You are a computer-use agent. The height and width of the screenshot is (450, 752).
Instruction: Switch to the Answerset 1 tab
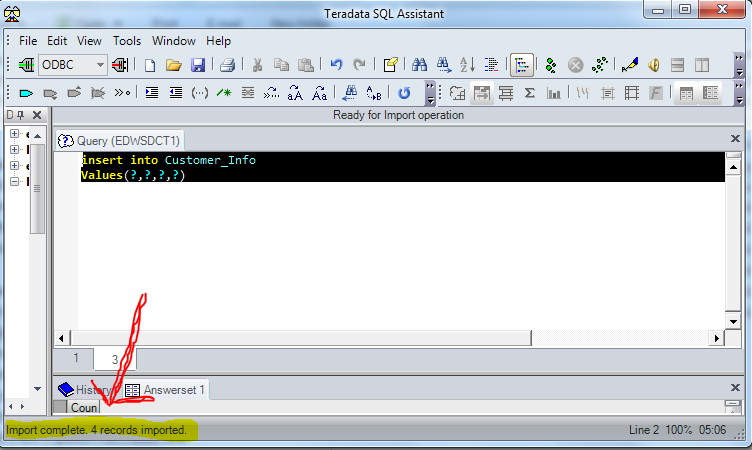coord(165,390)
